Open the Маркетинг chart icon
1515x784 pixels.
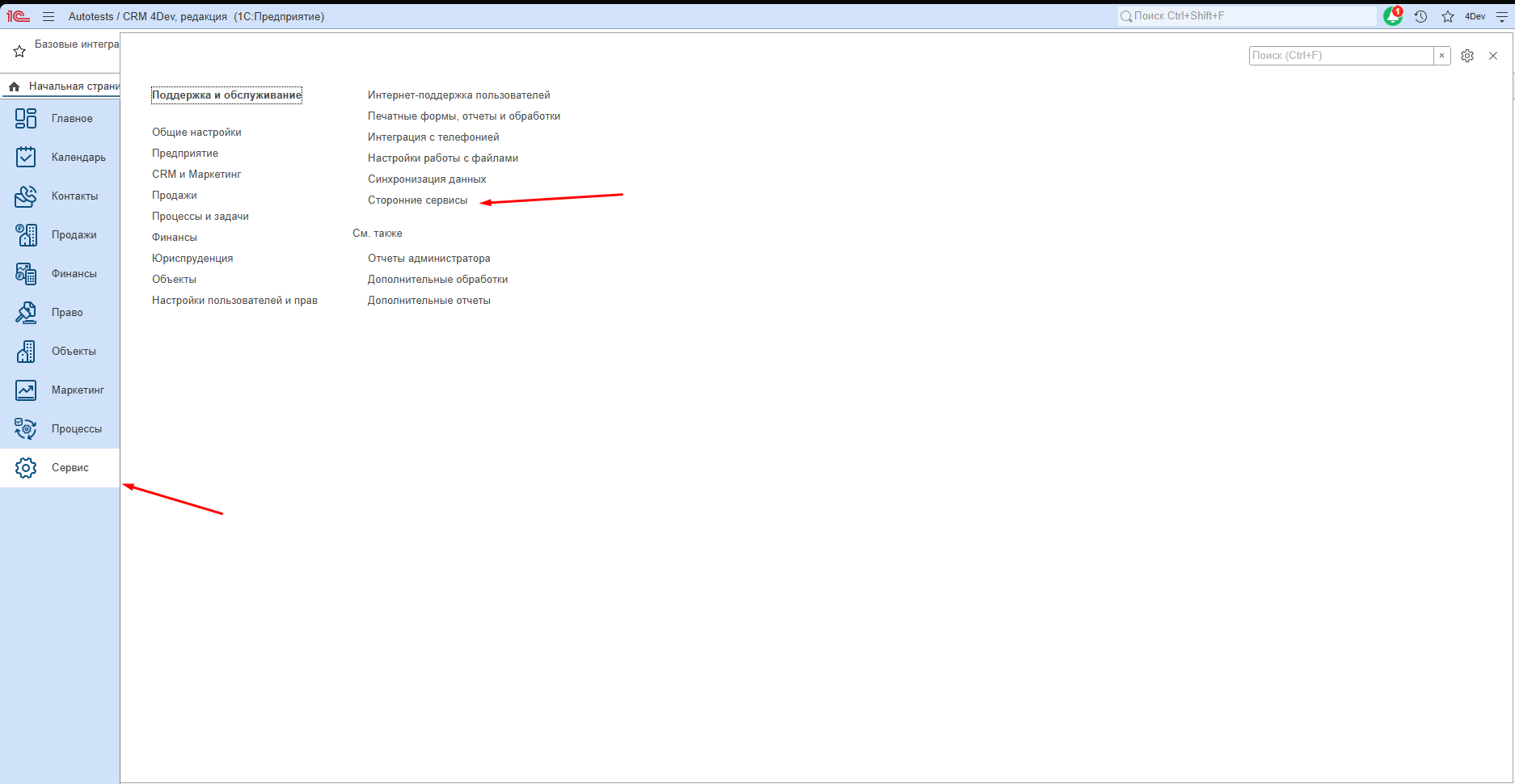(x=26, y=390)
